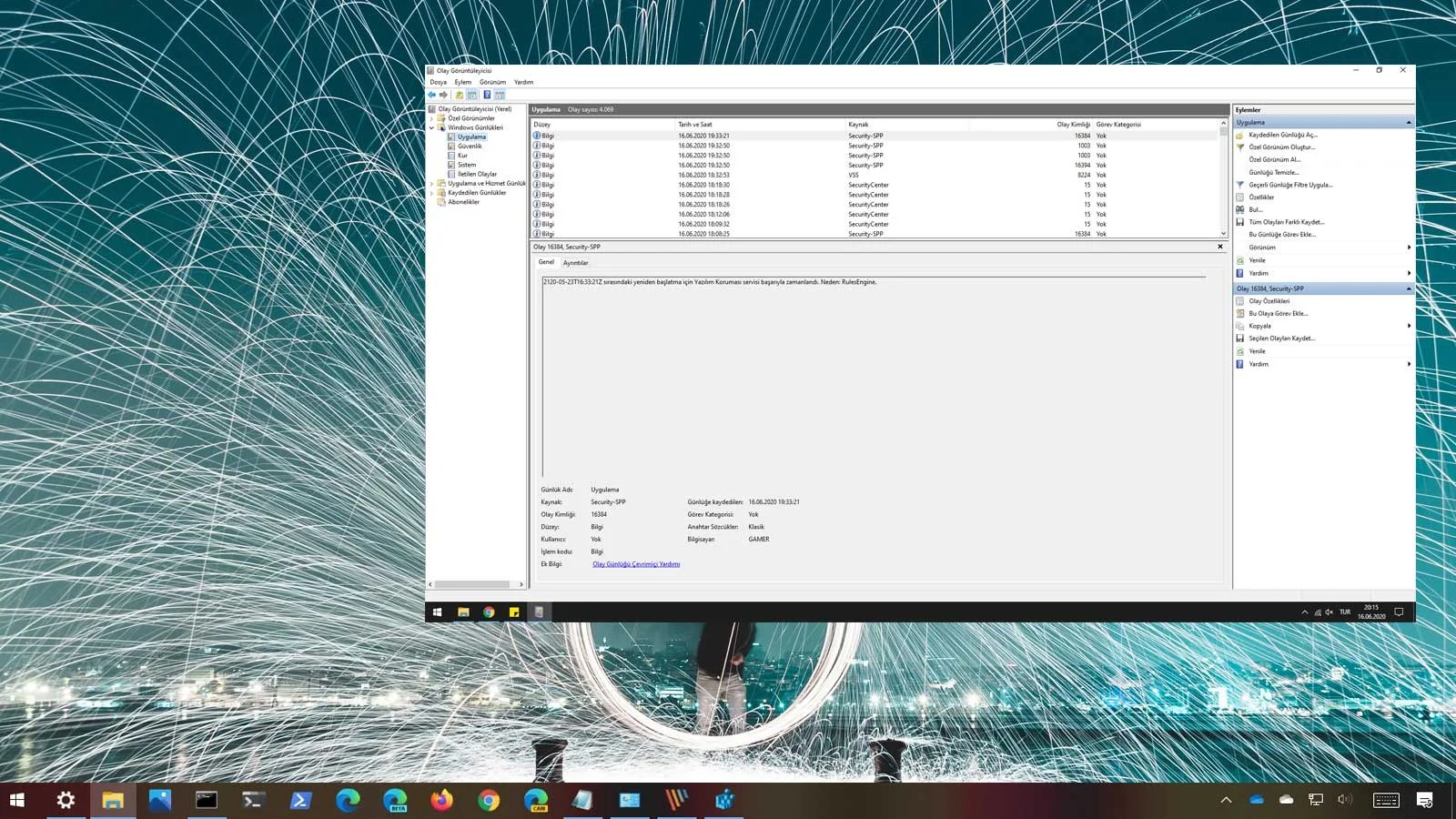Refresh the log with the Yenile icon
Image resolution: width=1456 pixels, height=819 pixels.
tap(1240, 259)
